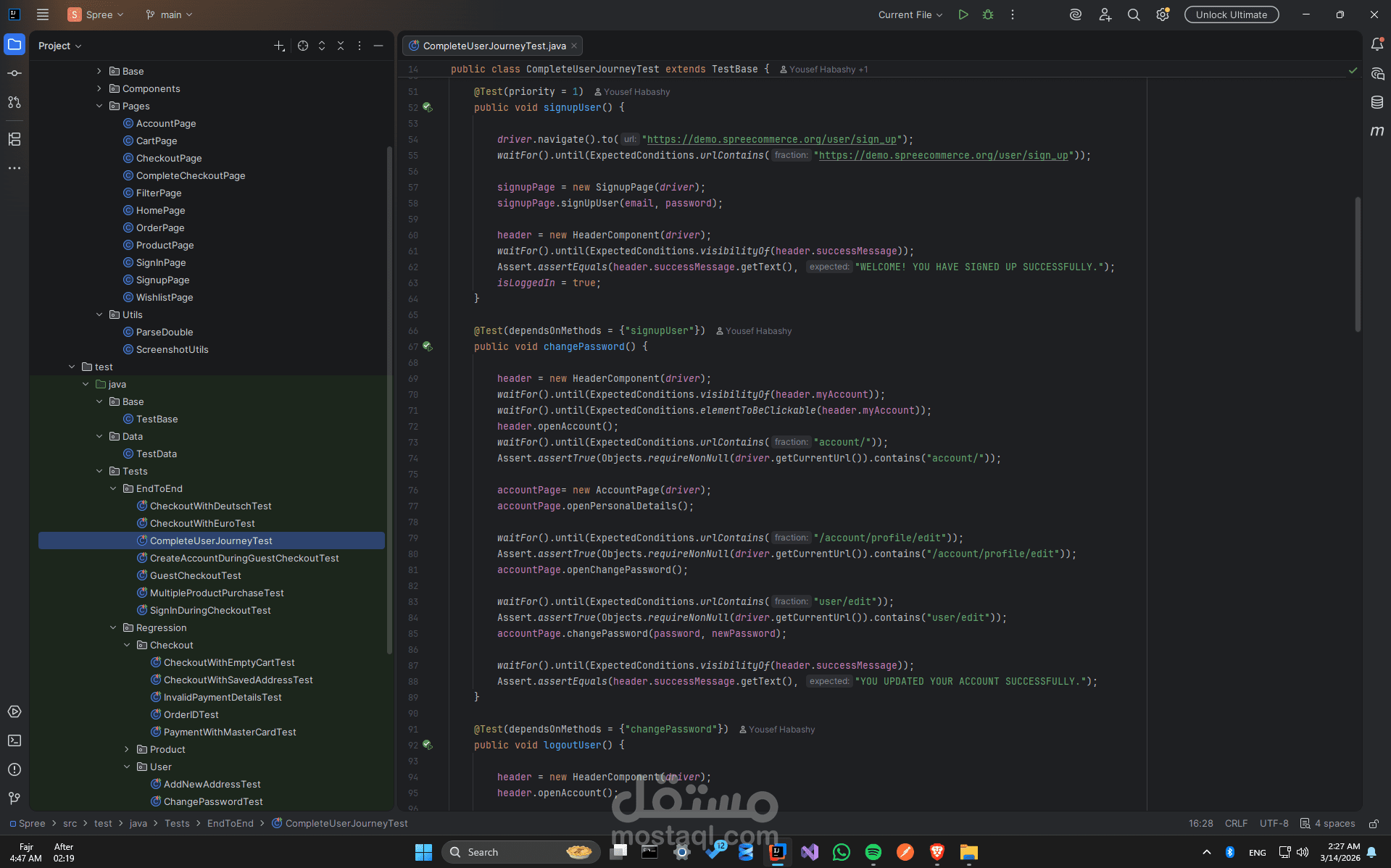The image size is (1391, 868).
Task: Change UTF-8 file encoding
Action: click(1274, 823)
